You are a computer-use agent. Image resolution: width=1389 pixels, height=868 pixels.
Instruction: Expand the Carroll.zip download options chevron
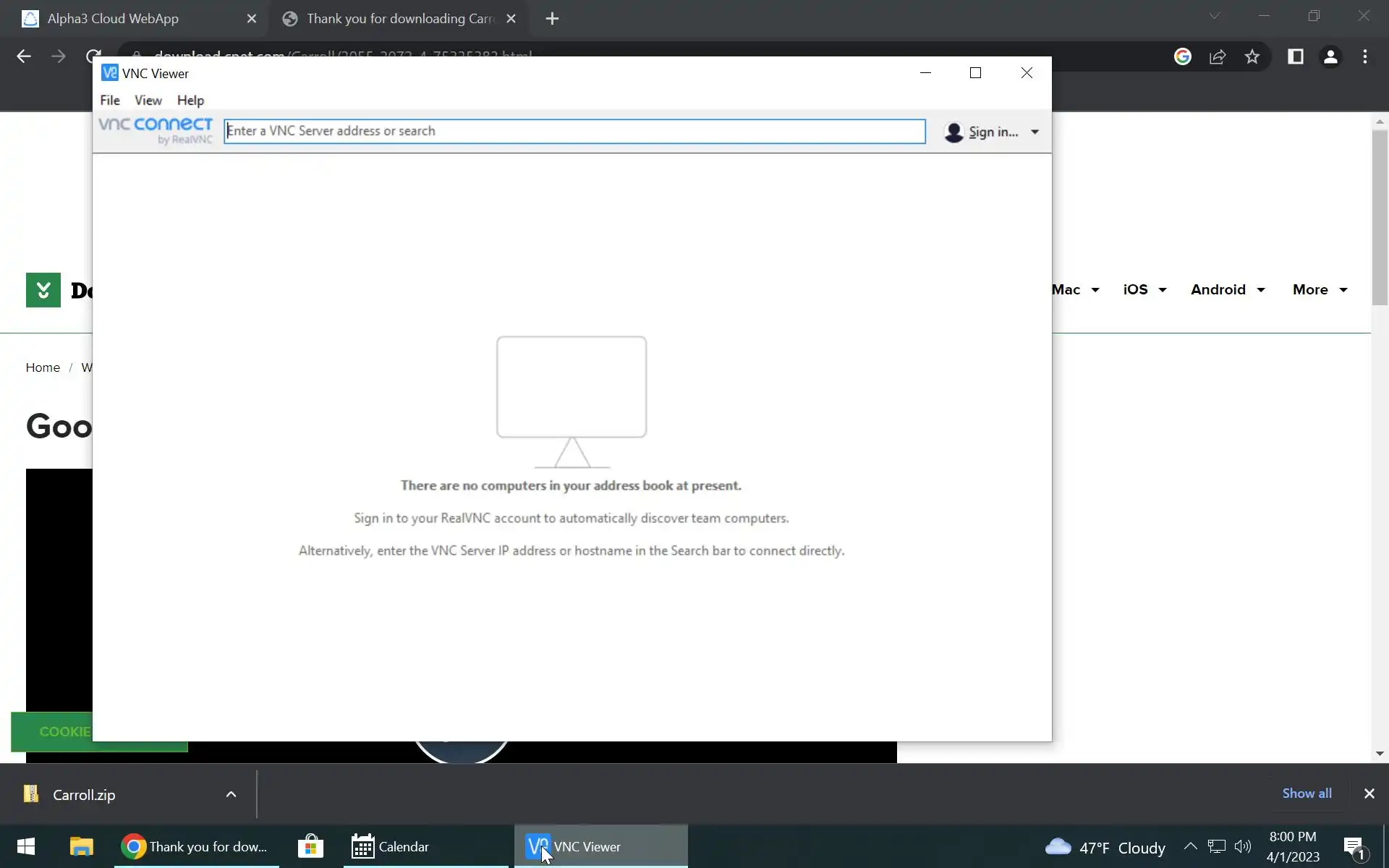(x=231, y=794)
